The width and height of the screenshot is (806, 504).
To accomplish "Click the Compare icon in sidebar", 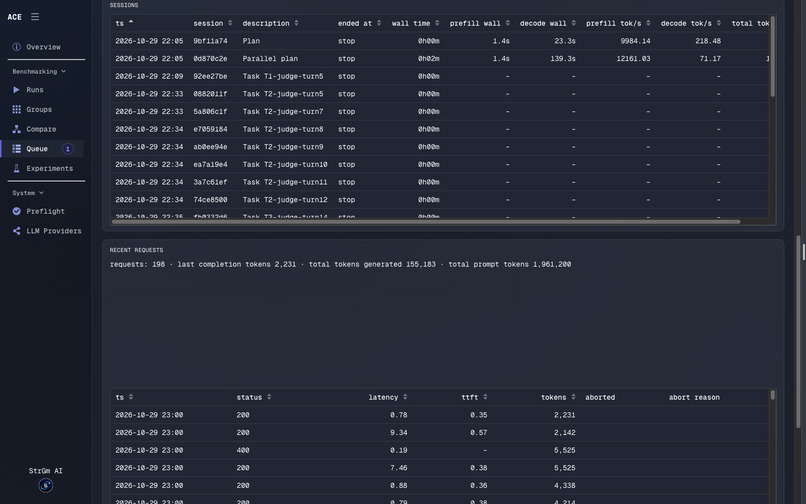I will 16,129.
